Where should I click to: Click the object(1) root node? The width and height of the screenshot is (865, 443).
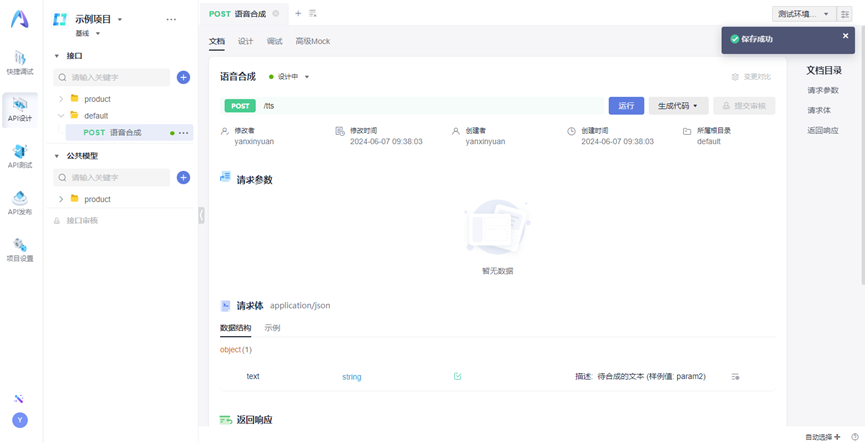(236, 350)
